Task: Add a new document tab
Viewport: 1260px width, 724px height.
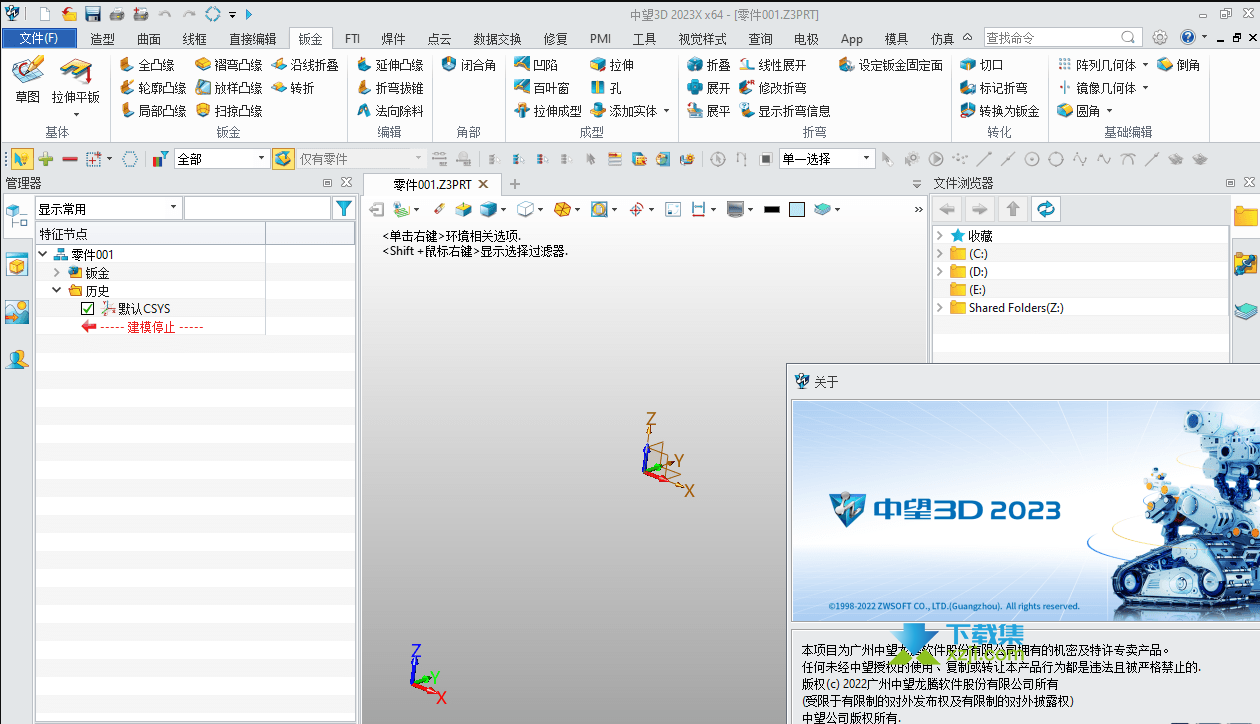Action: 515,184
